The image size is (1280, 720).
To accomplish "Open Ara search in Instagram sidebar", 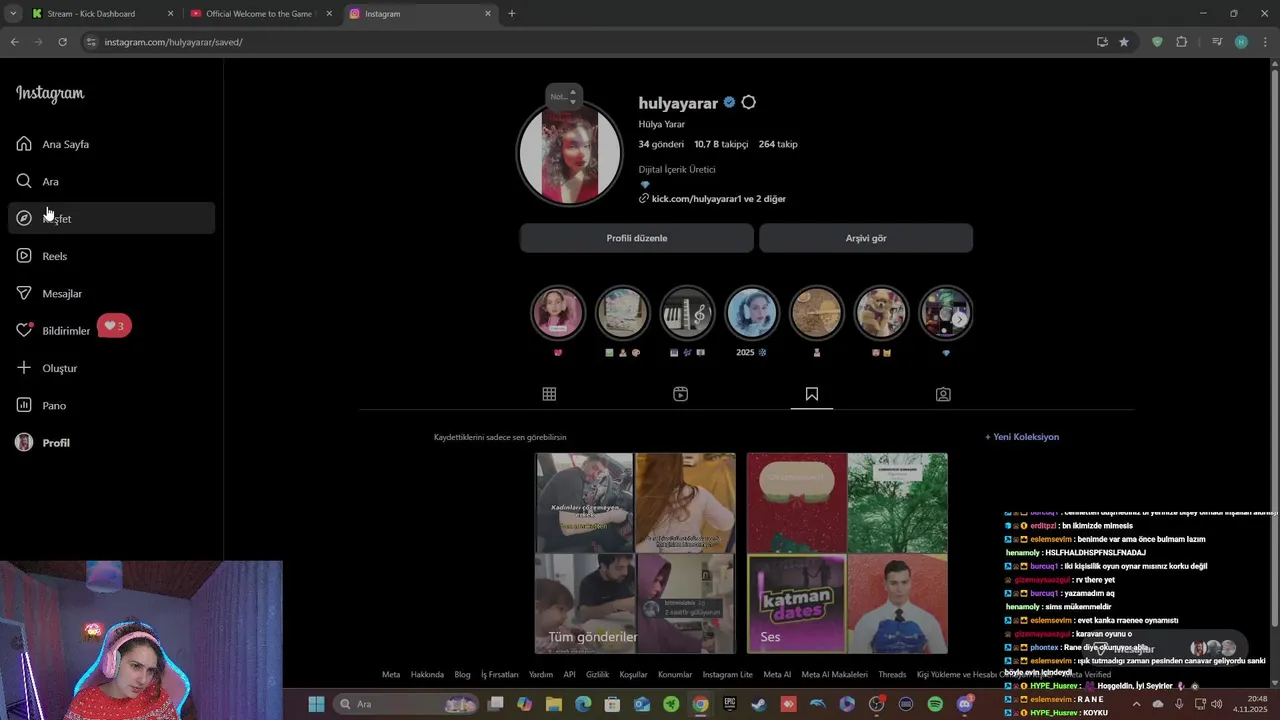I will 111,181.
